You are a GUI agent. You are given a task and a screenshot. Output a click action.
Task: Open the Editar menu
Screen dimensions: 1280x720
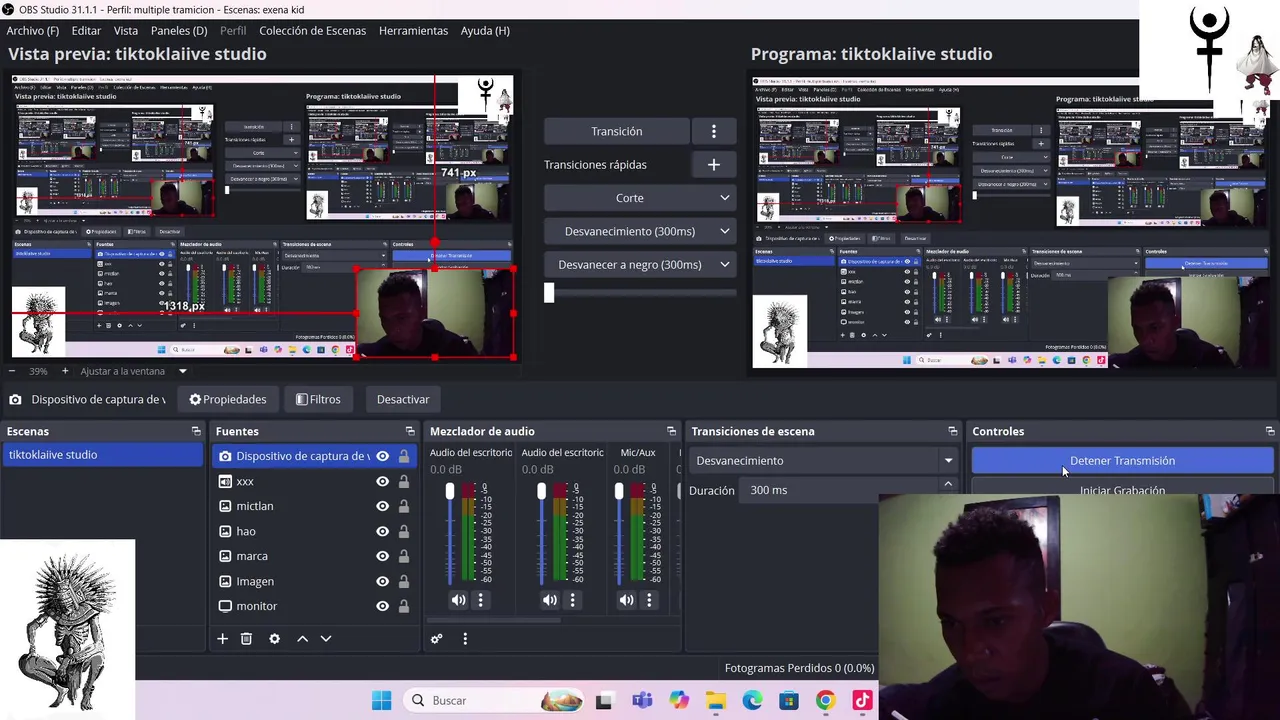pyautogui.click(x=86, y=30)
